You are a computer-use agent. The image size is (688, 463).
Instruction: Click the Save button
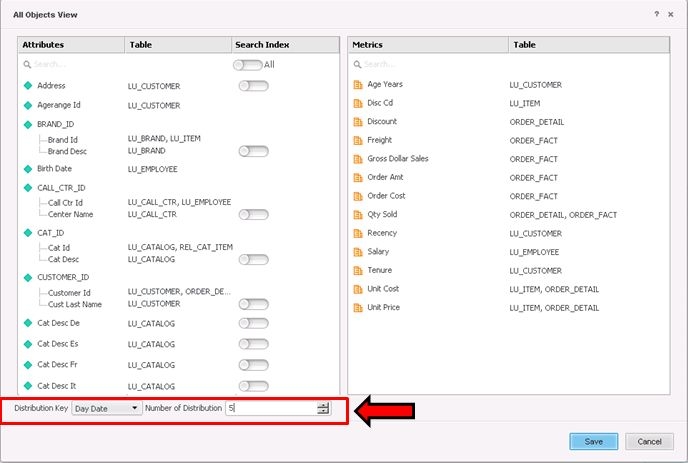click(x=593, y=441)
